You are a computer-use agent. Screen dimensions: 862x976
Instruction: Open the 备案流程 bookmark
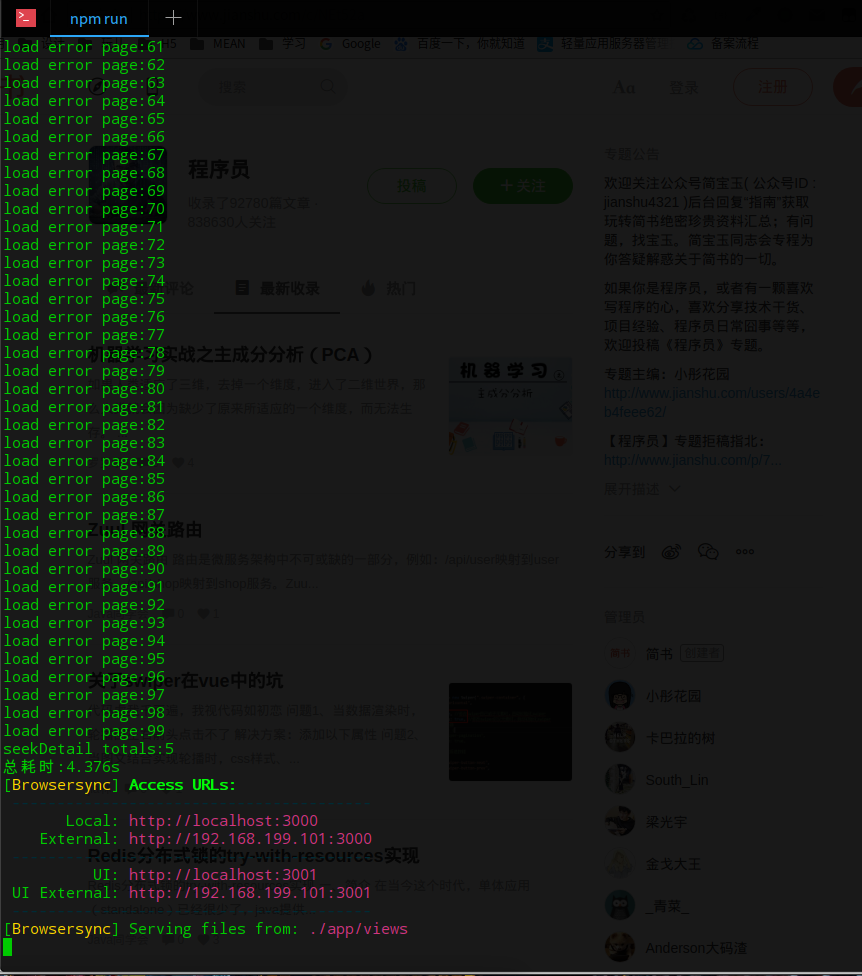coord(723,44)
